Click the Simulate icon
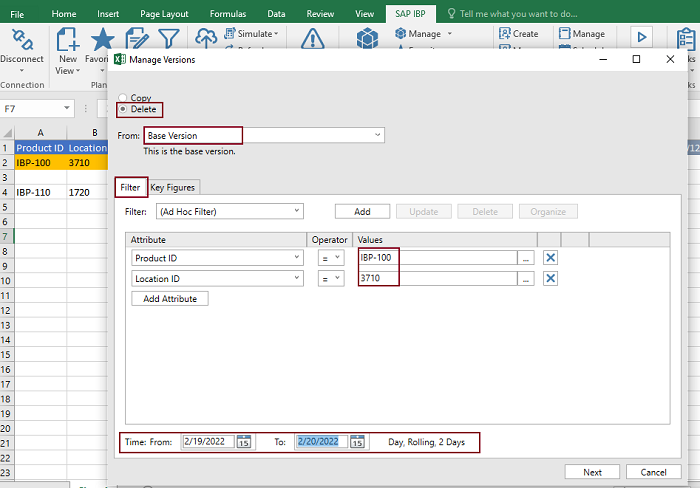The height and width of the screenshot is (488, 700). [x=230, y=33]
